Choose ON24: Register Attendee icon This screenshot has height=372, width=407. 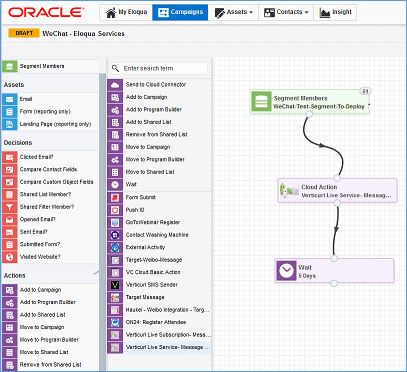coord(115,322)
